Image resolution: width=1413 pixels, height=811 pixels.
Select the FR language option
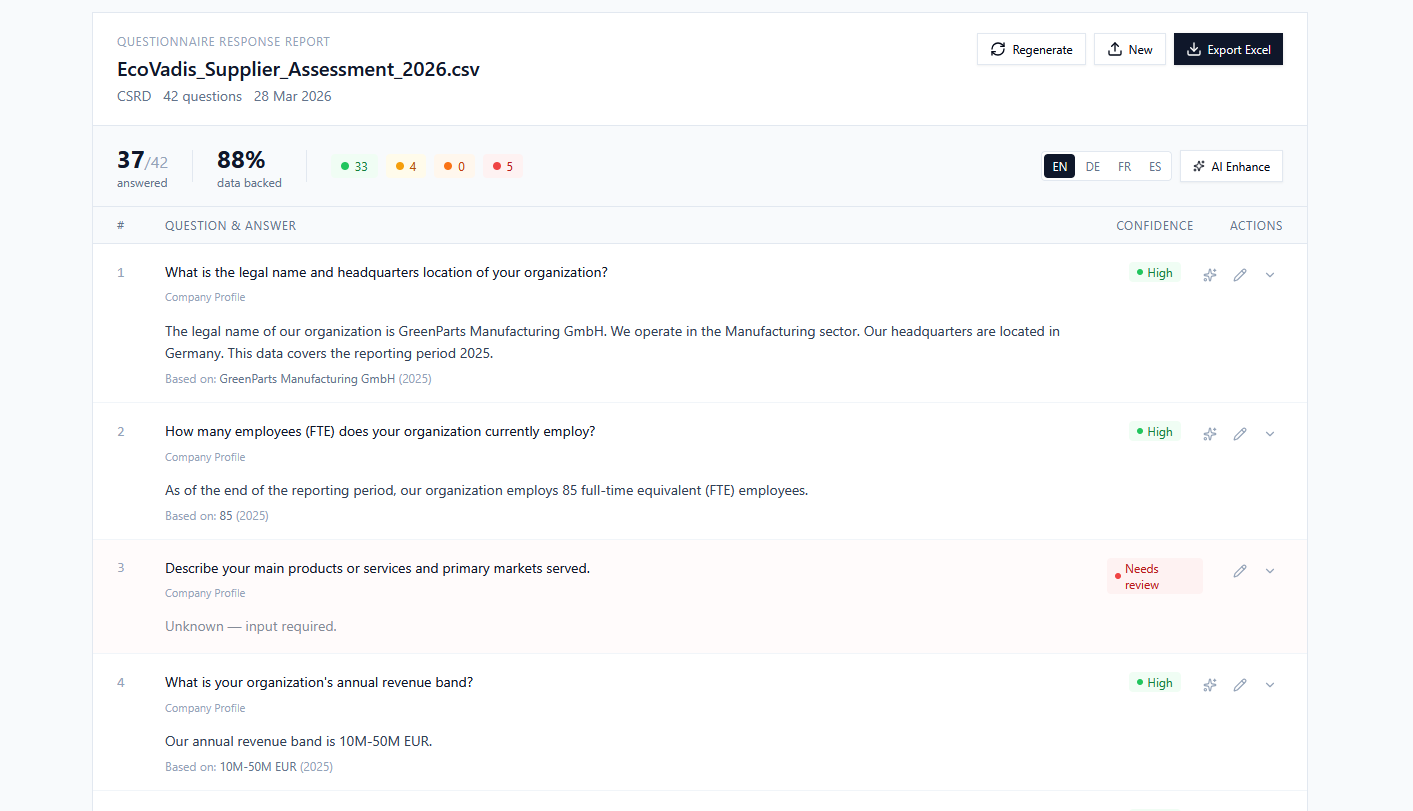(x=1124, y=166)
